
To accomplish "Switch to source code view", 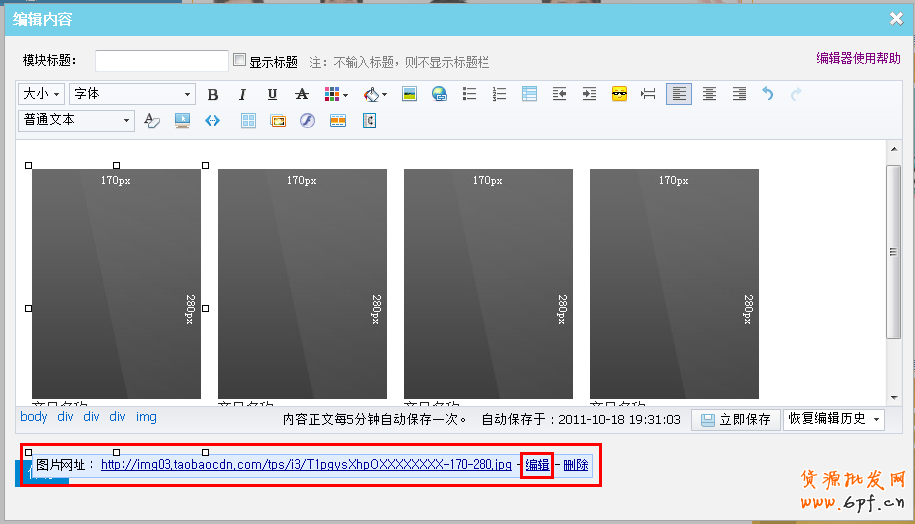I will tap(212, 121).
